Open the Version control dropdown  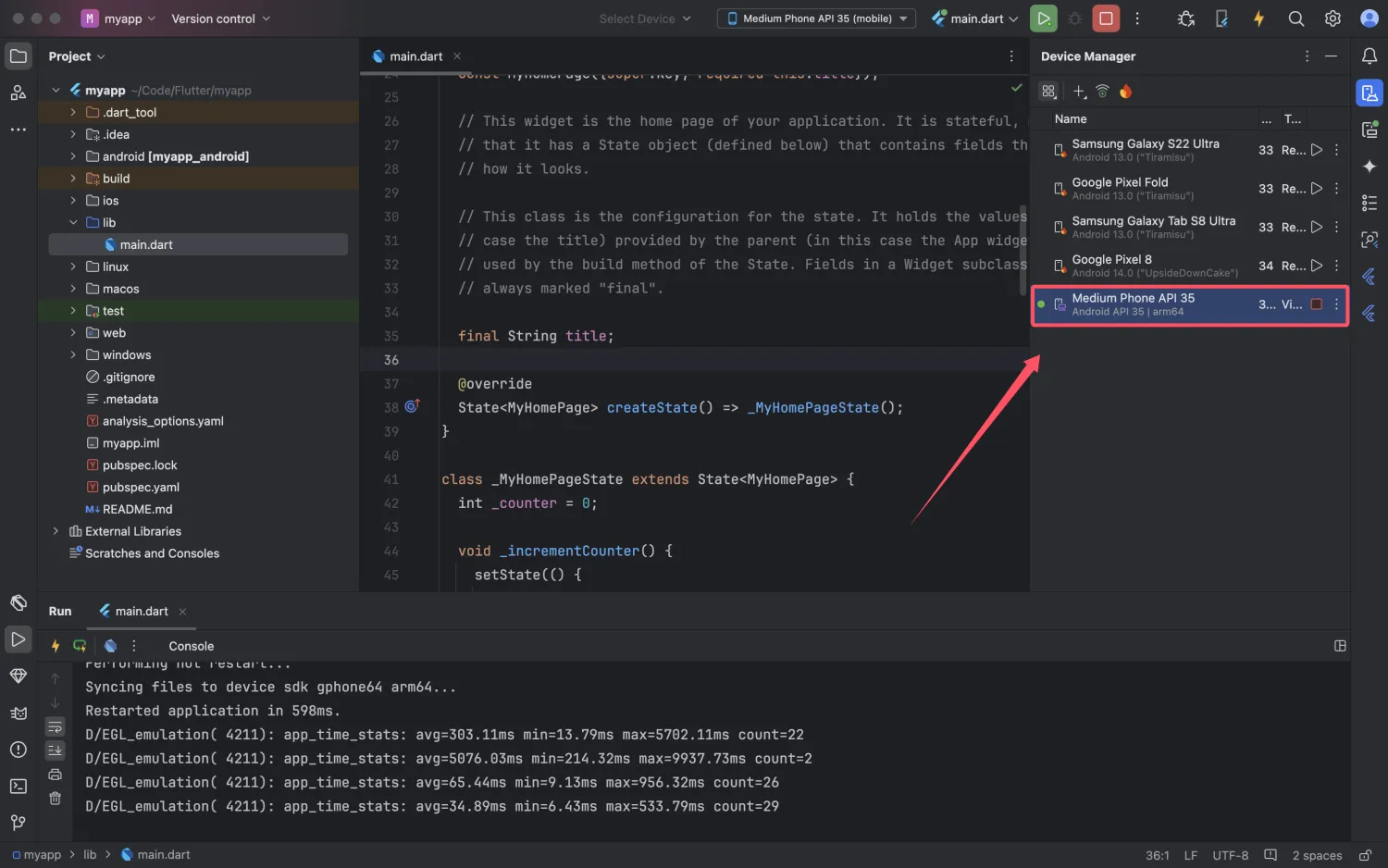coord(220,19)
